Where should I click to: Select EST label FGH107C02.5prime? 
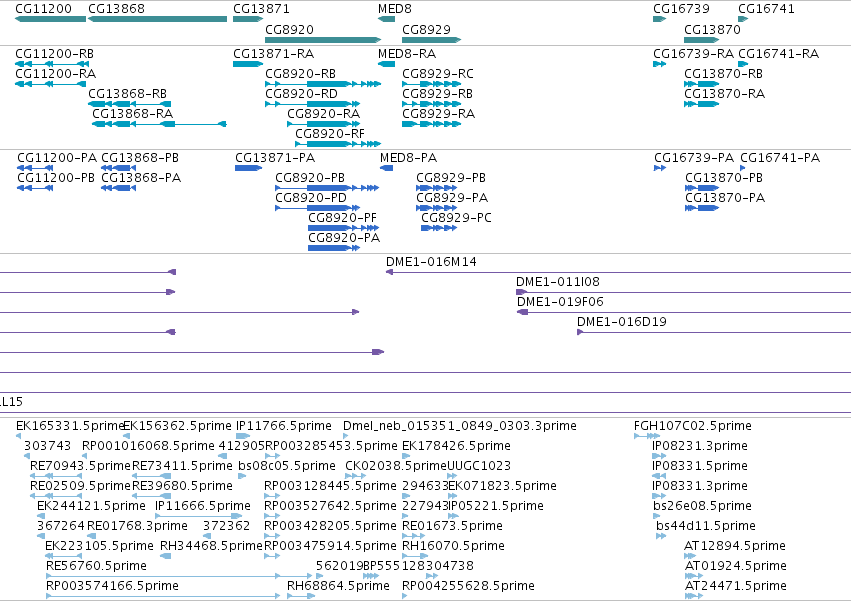[x=693, y=426]
